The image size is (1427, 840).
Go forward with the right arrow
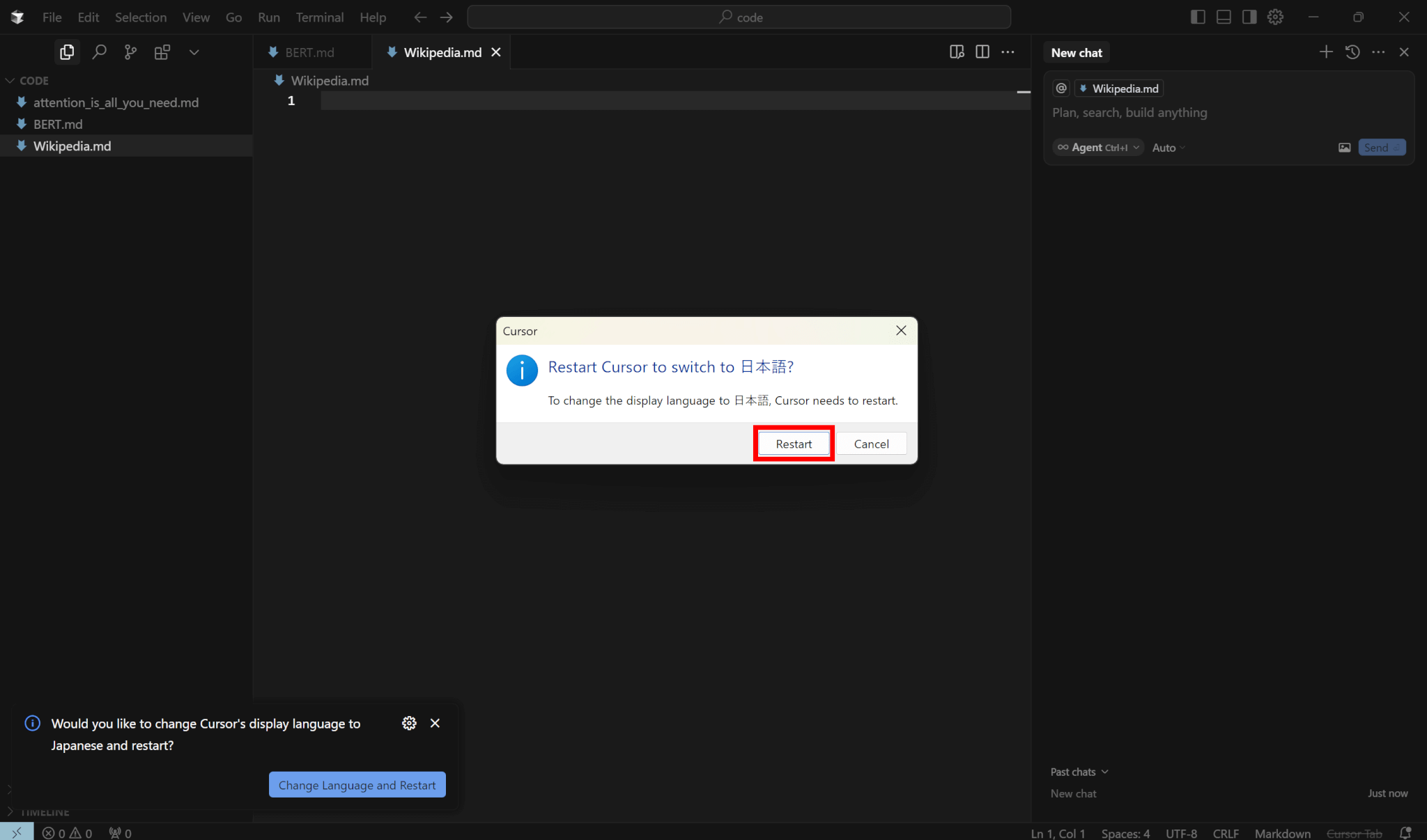(x=446, y=17)
